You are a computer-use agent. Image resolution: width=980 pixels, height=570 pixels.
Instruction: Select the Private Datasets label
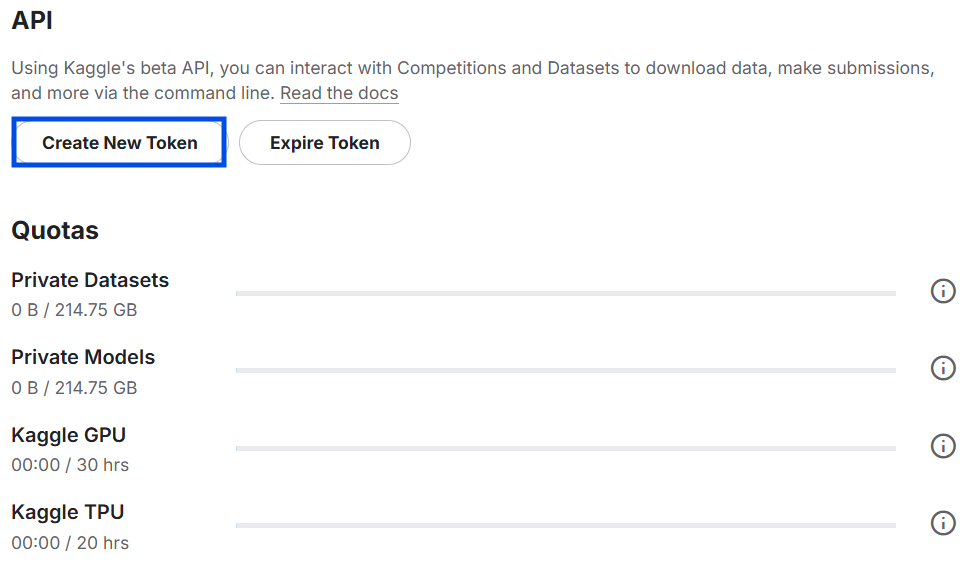coord(90,280)
